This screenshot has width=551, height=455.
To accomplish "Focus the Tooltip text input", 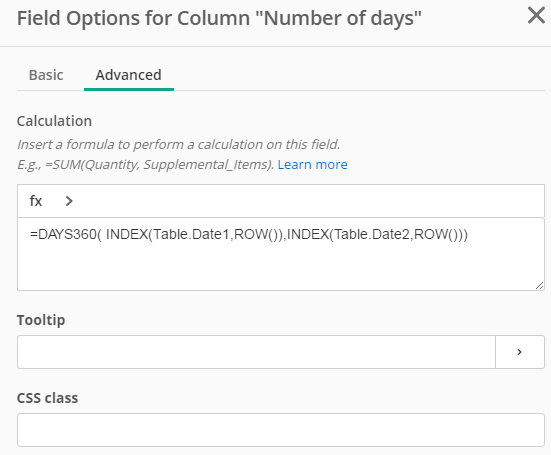I will coord(256,352).
